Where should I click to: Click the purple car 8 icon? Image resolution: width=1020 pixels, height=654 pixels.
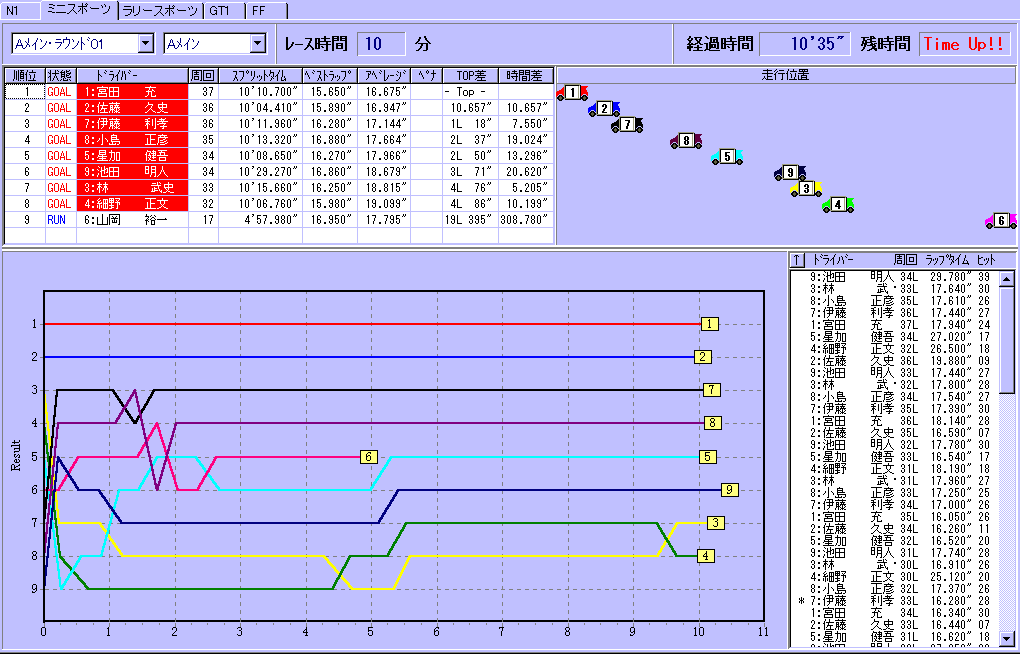tap(685, 141)
